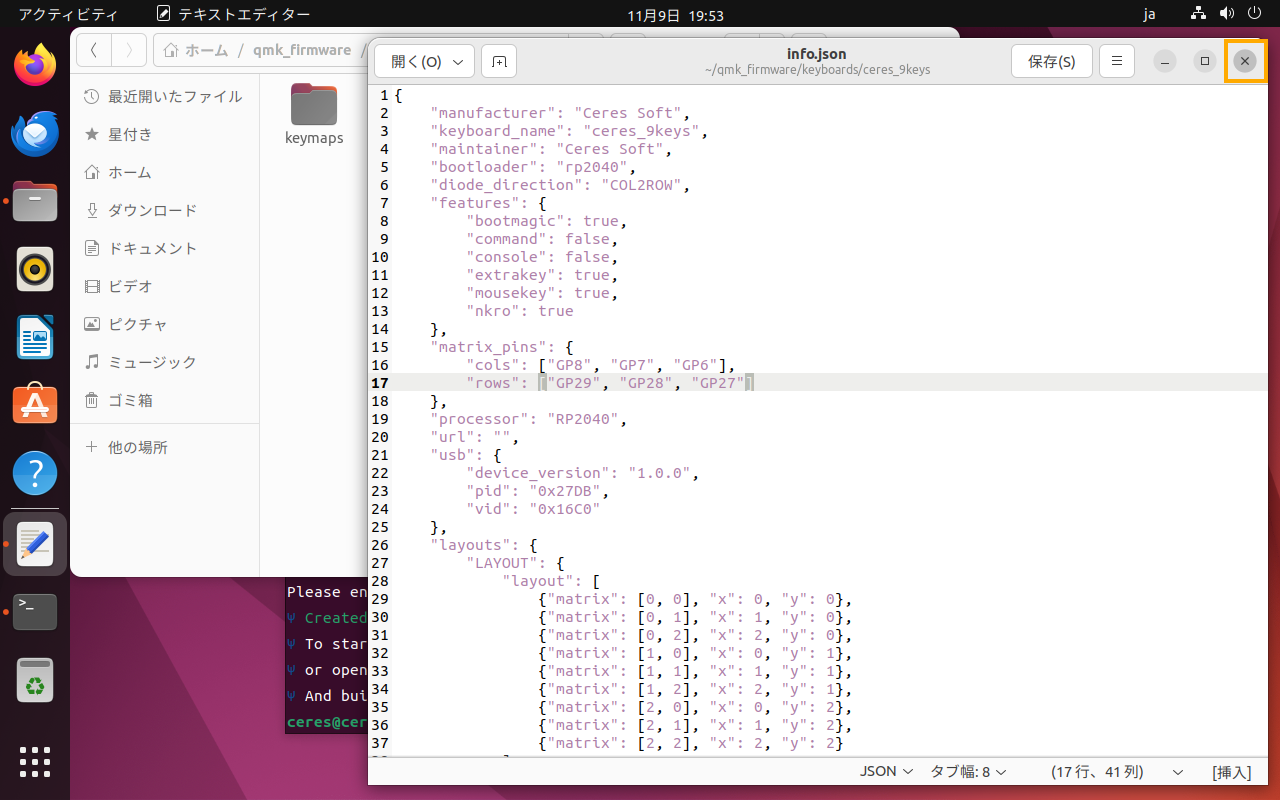Open the アクティビティ overview
This screenshot has width=1280, height=800.
pos(68,15)
